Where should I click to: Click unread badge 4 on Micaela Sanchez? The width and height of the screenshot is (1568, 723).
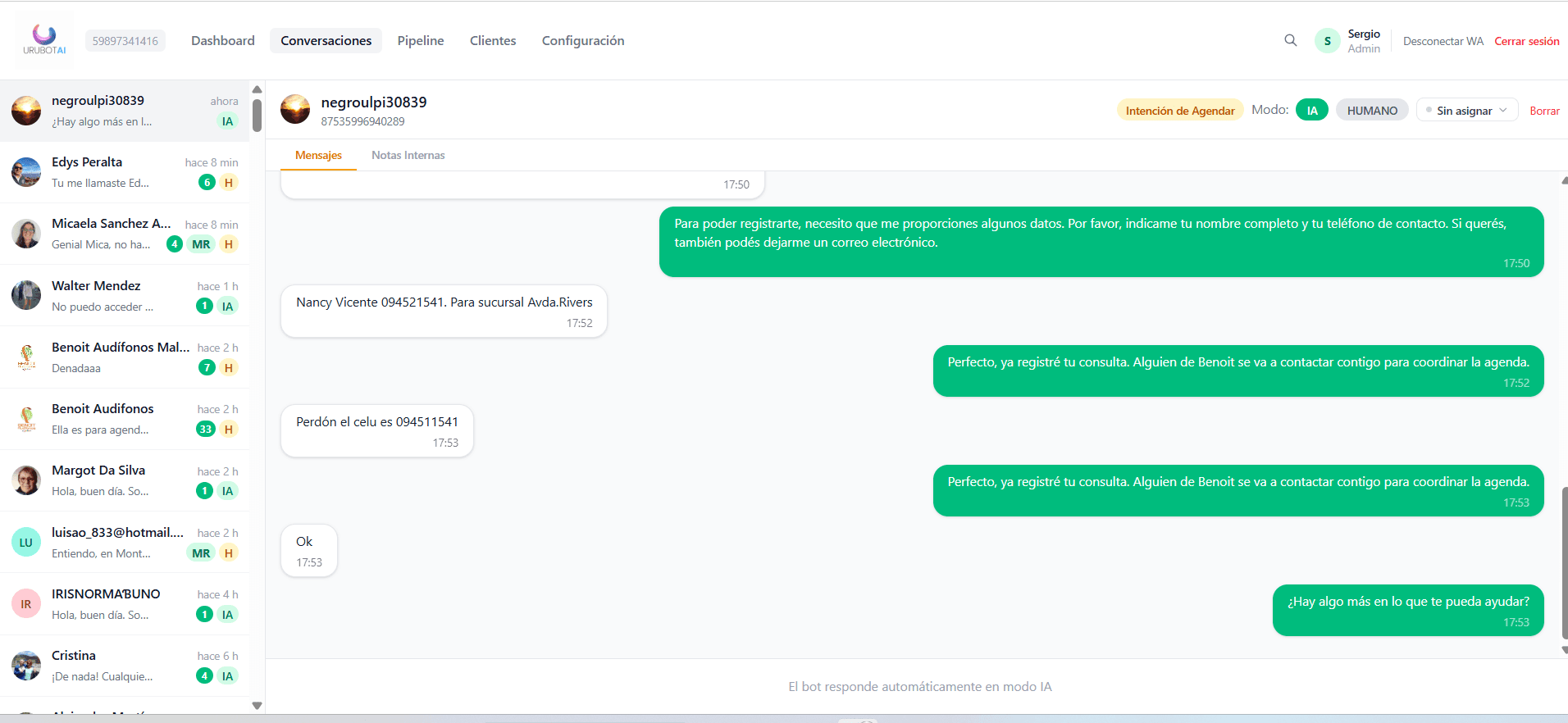(x=175, y=243)
